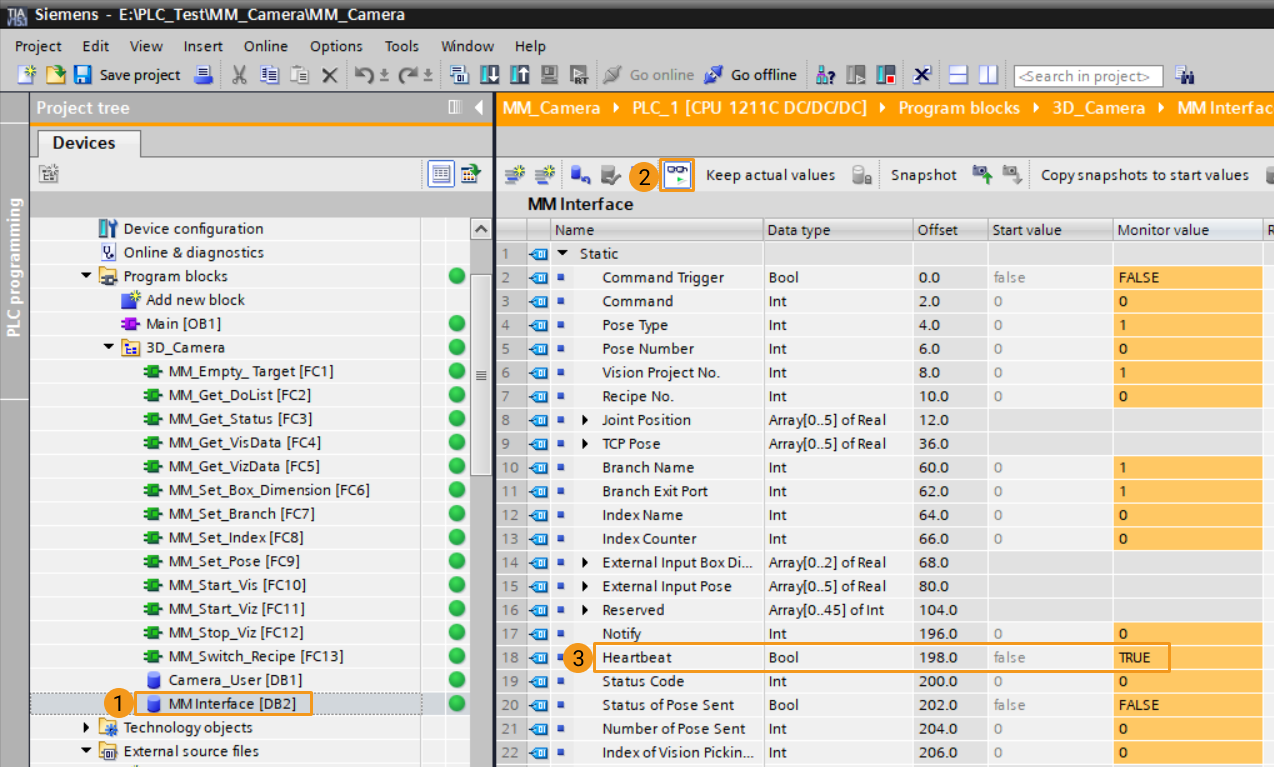
Task: Open the Online menu
Action: tap(265, 46)
